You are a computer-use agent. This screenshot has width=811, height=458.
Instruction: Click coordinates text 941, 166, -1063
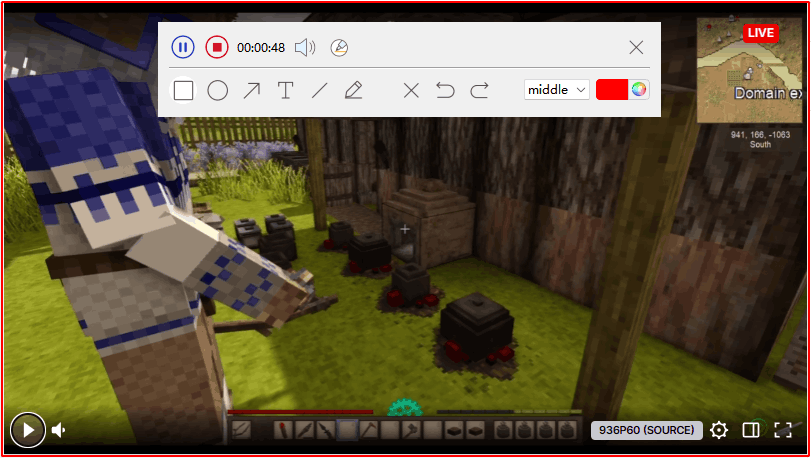[x=760, y=135]
